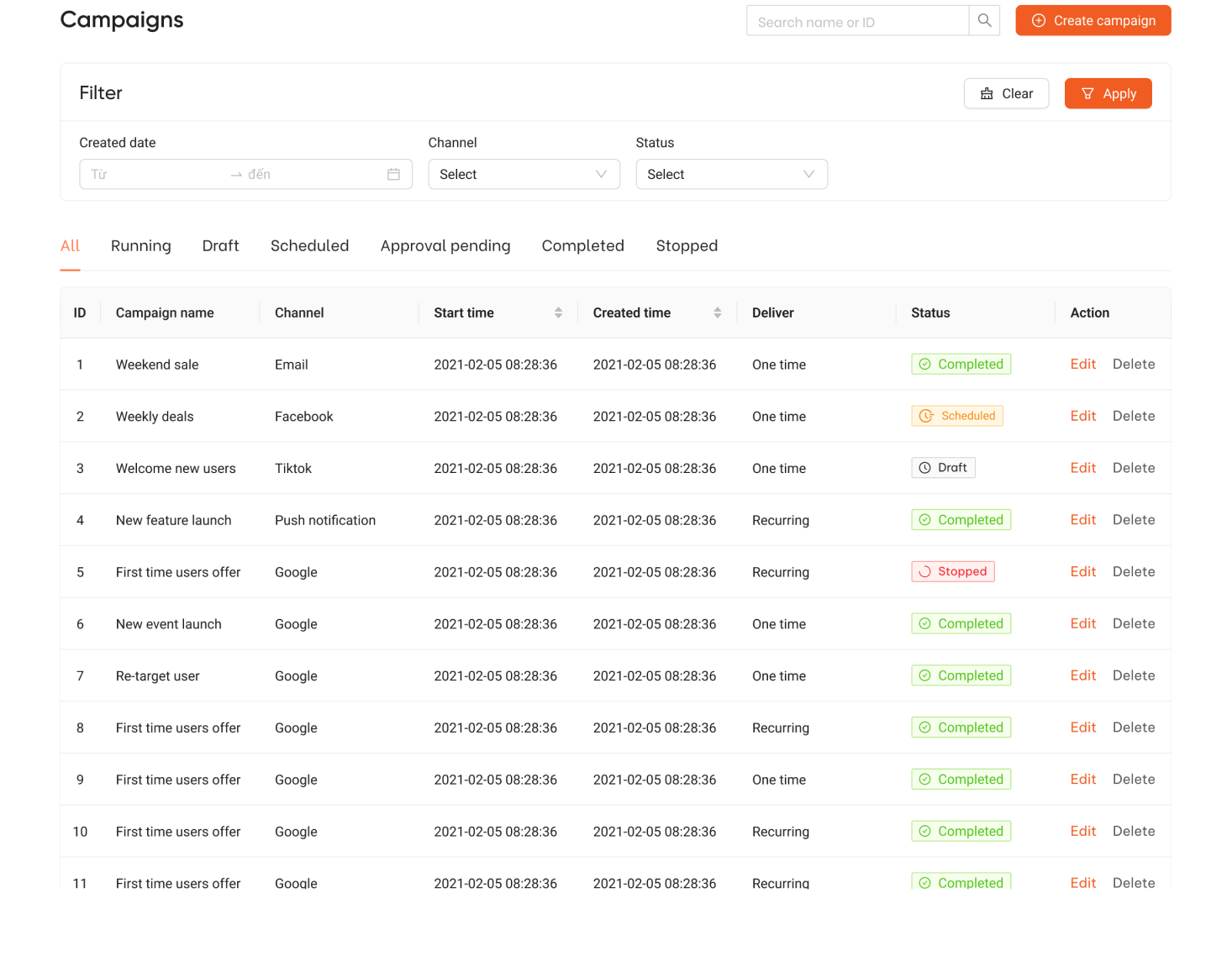
Task: Apply the filter settings
Action: [1108, 94]
